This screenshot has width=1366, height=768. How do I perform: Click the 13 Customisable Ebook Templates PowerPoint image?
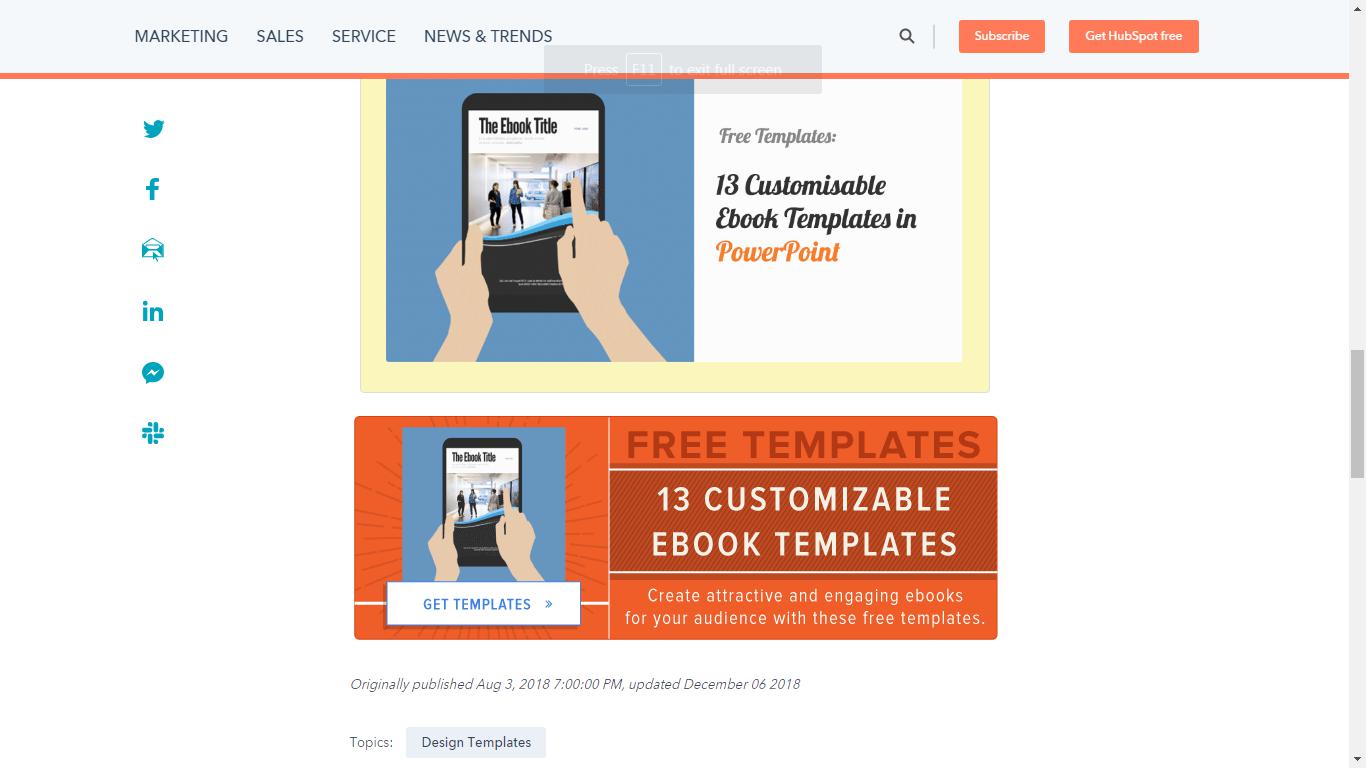(x=674, y=219)
